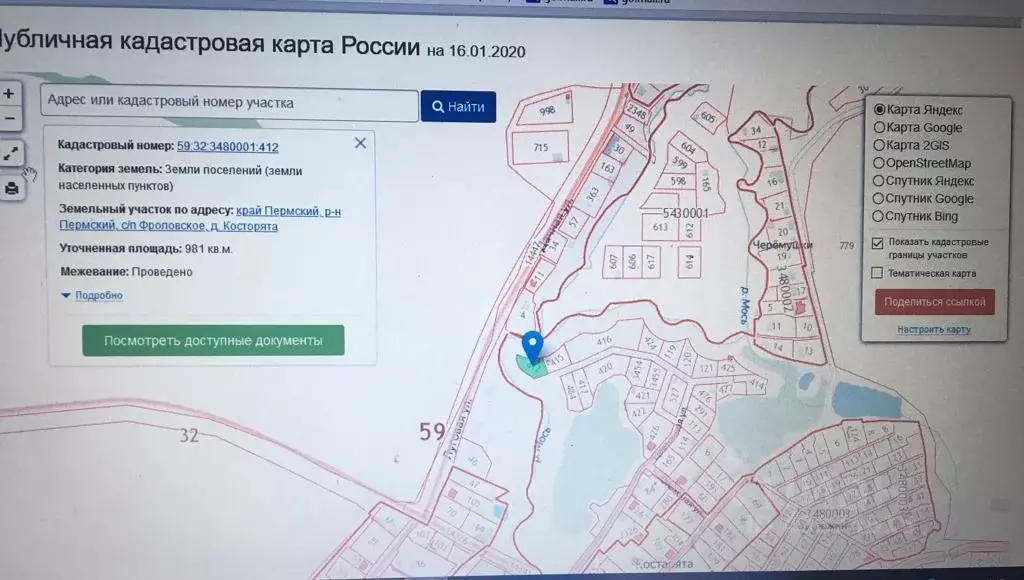
Task: Toggle cadastral parcel boundaries checkbox
Action: [x=877, y=243]
